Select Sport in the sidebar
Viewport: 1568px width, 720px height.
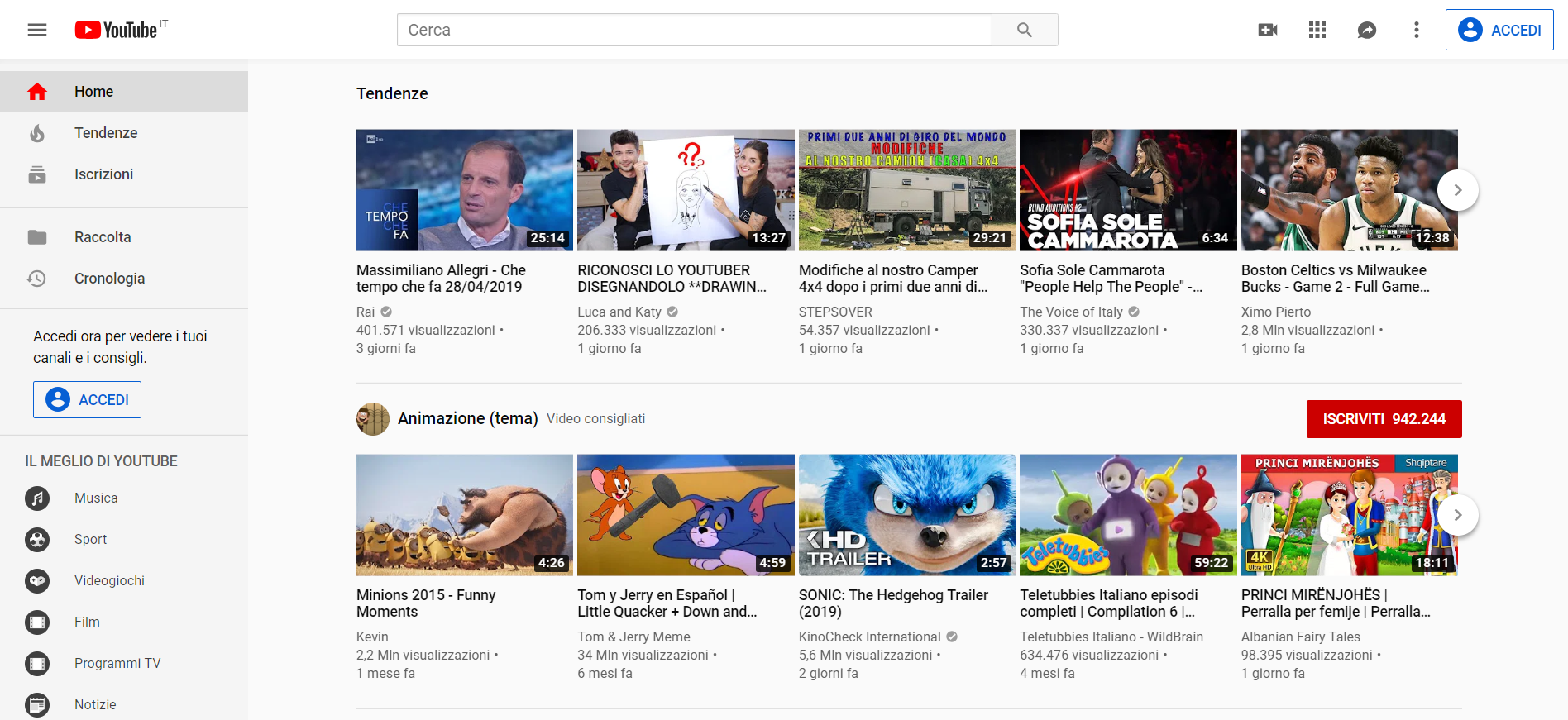coord(124,540)
